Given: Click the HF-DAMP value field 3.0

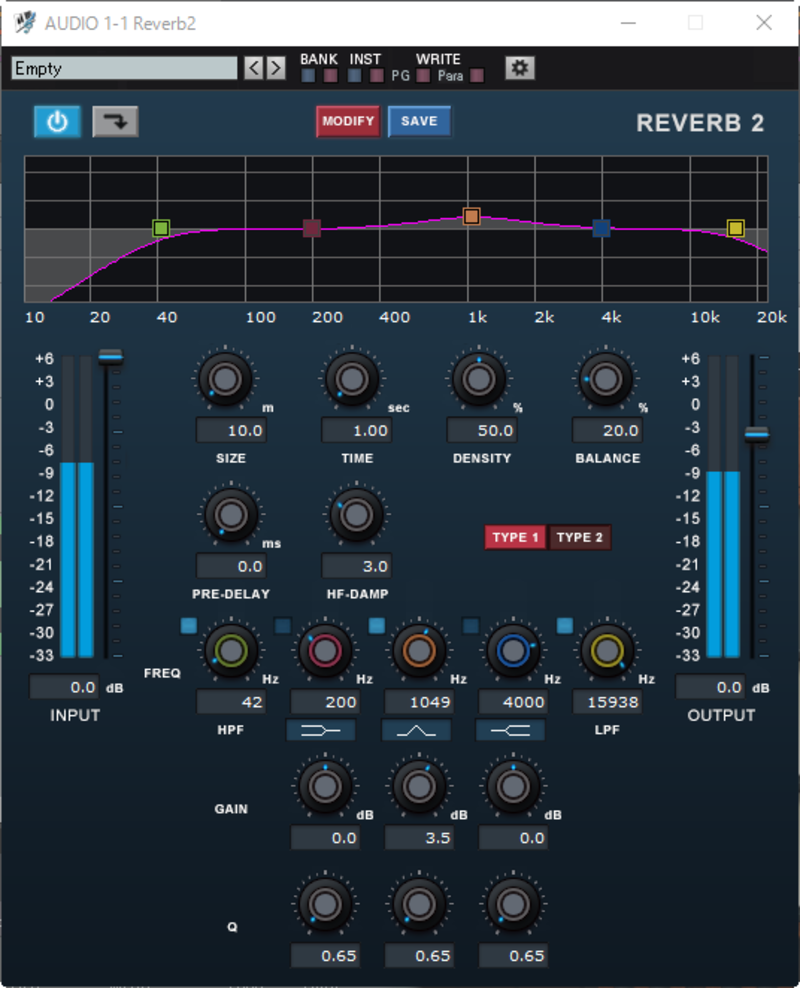Looking at the screenshot, I should tap(357, 566).
